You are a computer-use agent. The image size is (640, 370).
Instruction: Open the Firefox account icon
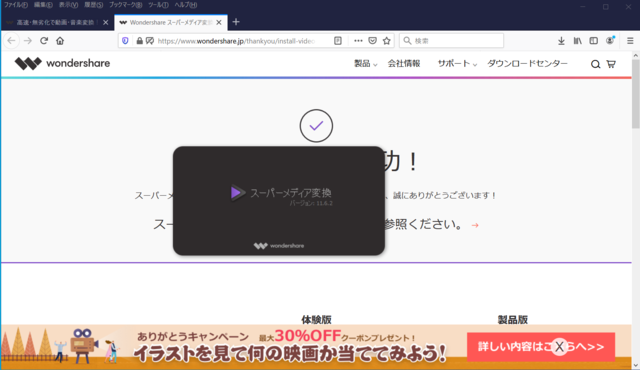610,40
